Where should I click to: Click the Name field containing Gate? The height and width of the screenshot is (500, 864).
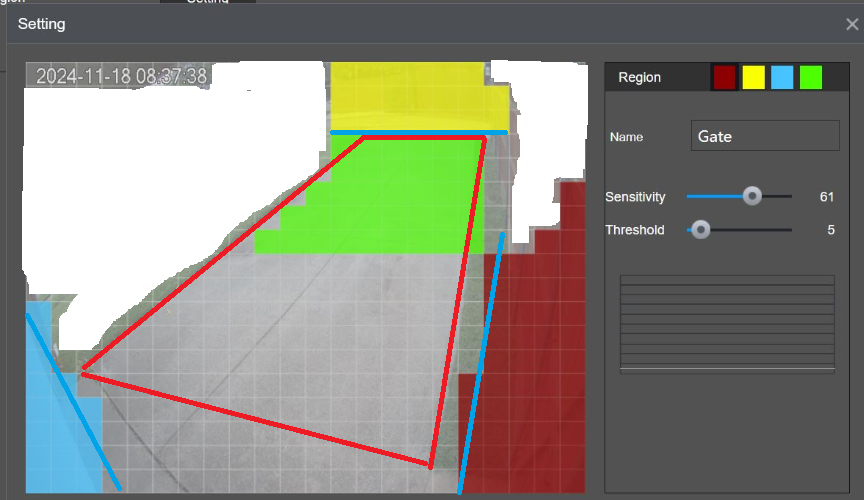point(765,136)
